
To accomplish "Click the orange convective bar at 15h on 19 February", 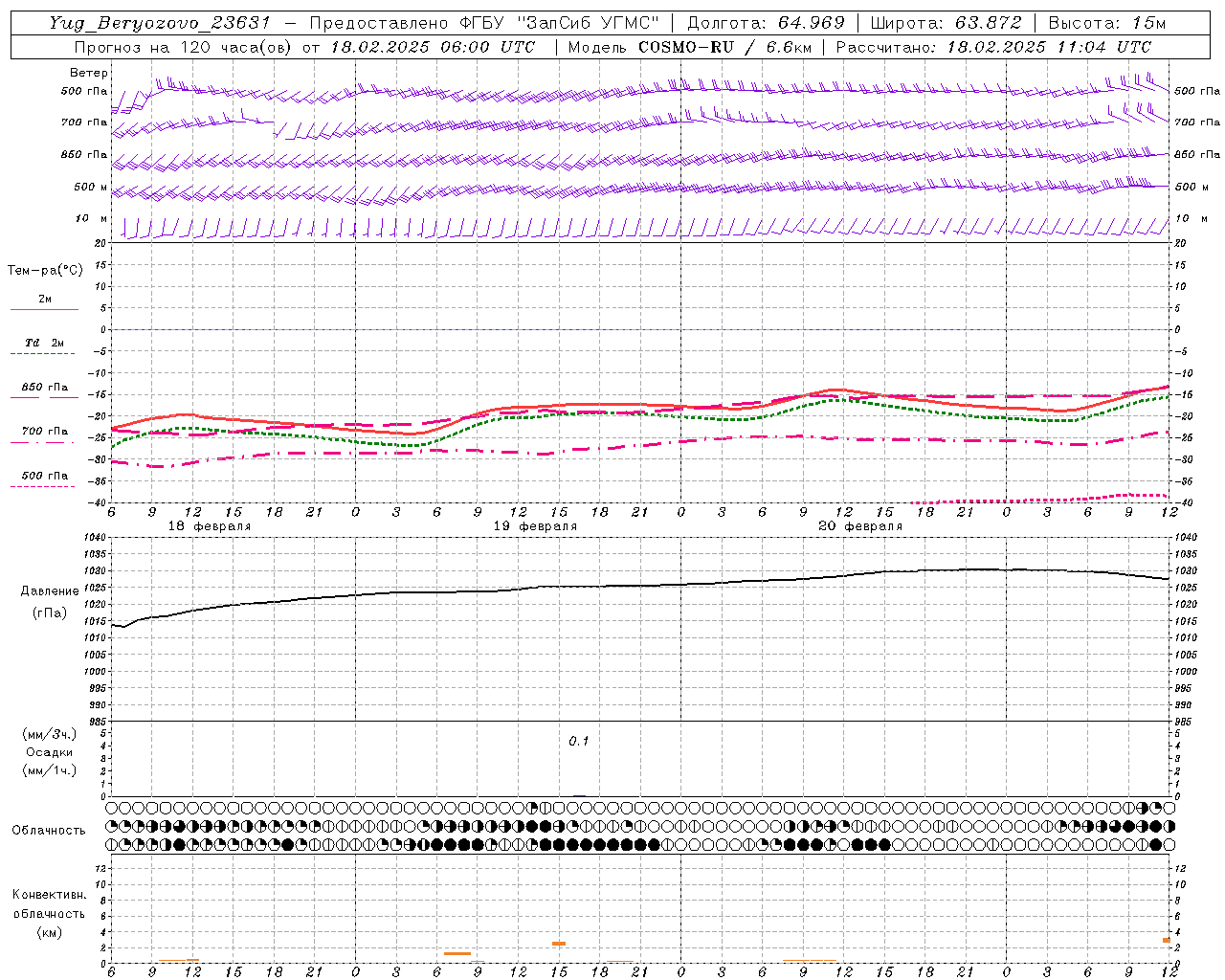I will pos(559,944).
